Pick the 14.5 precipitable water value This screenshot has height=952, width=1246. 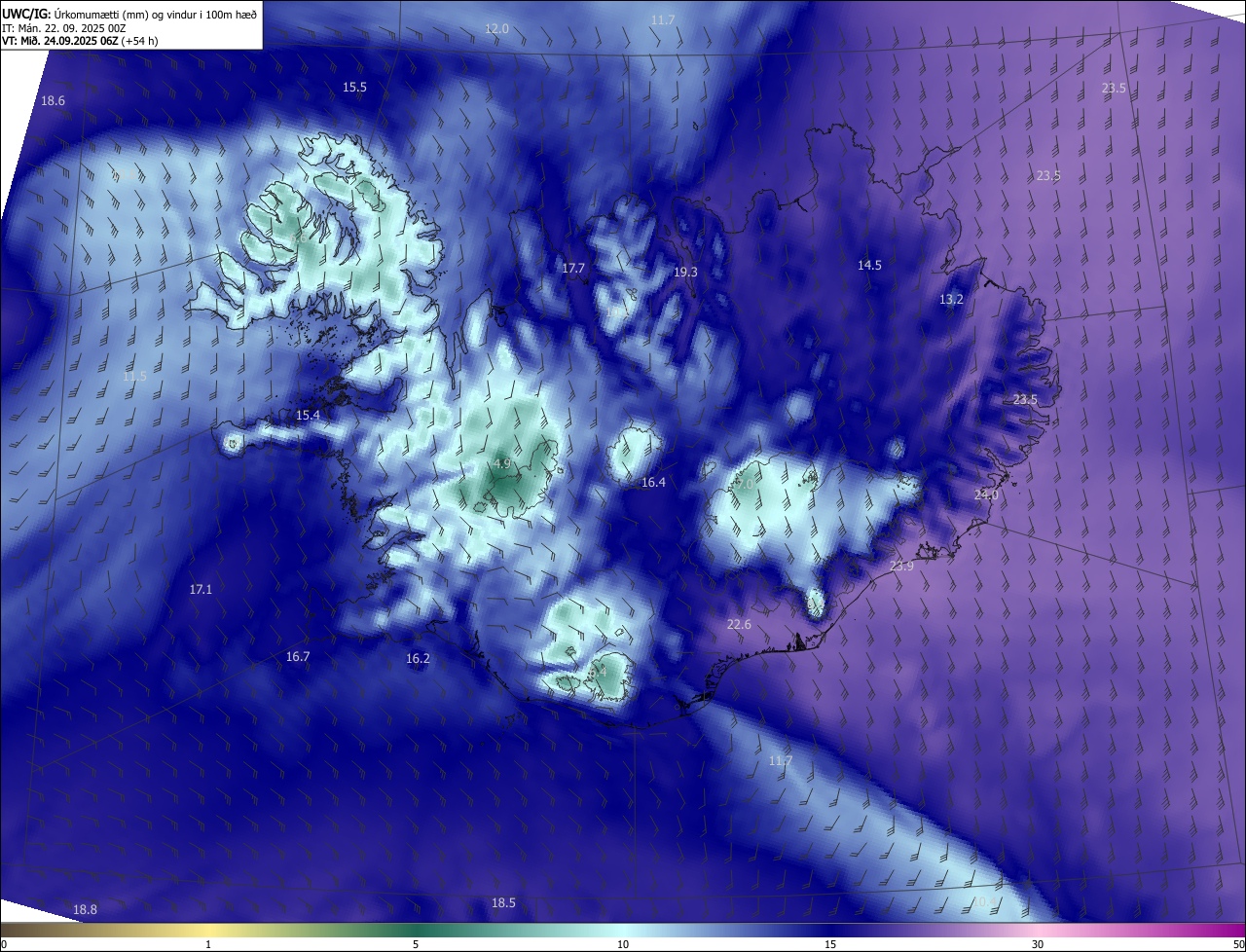[x=869, y=266]
